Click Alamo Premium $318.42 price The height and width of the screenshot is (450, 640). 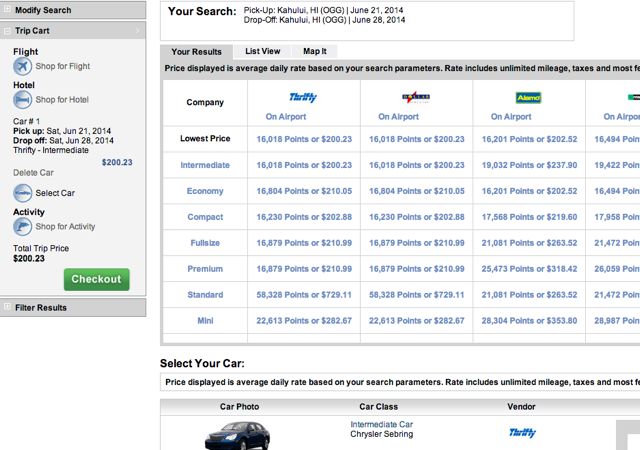click(x=529, y=269)
